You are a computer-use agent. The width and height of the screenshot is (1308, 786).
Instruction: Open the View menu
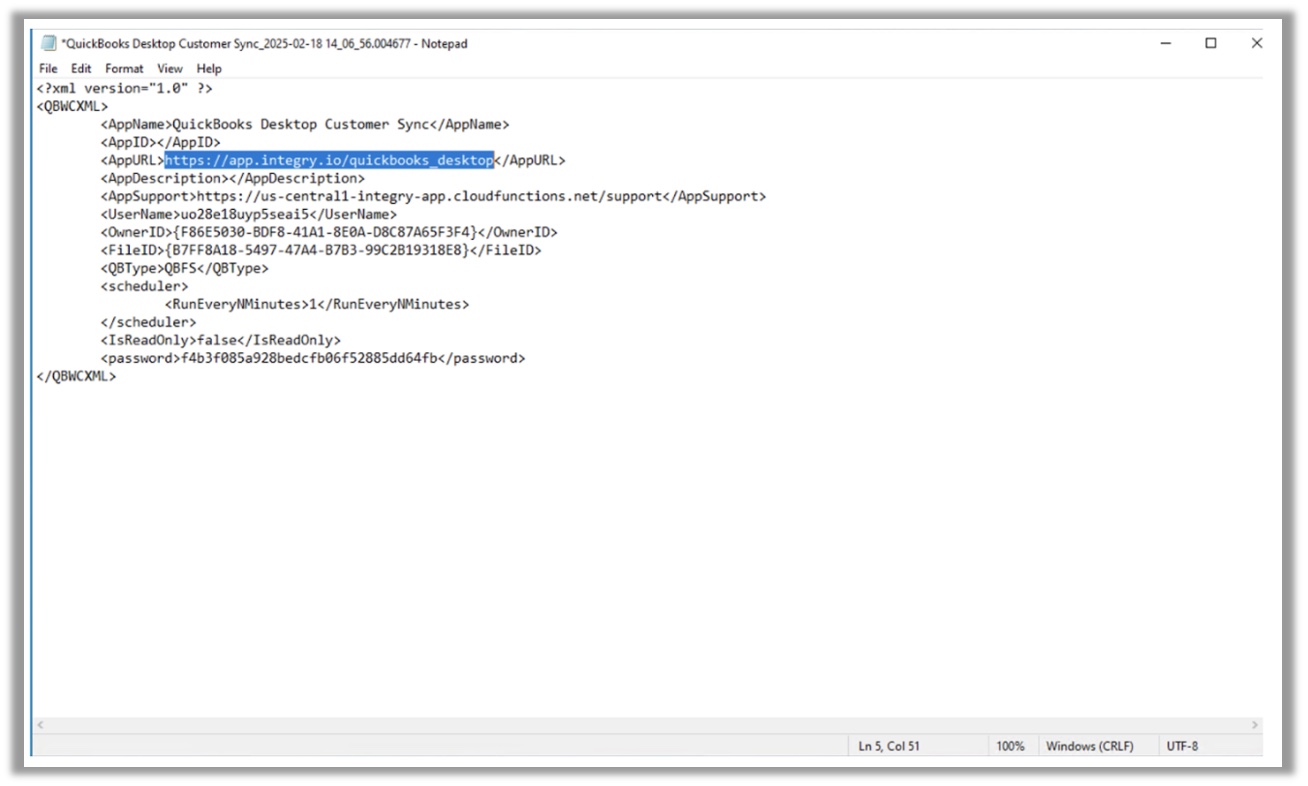click(170, 68)
